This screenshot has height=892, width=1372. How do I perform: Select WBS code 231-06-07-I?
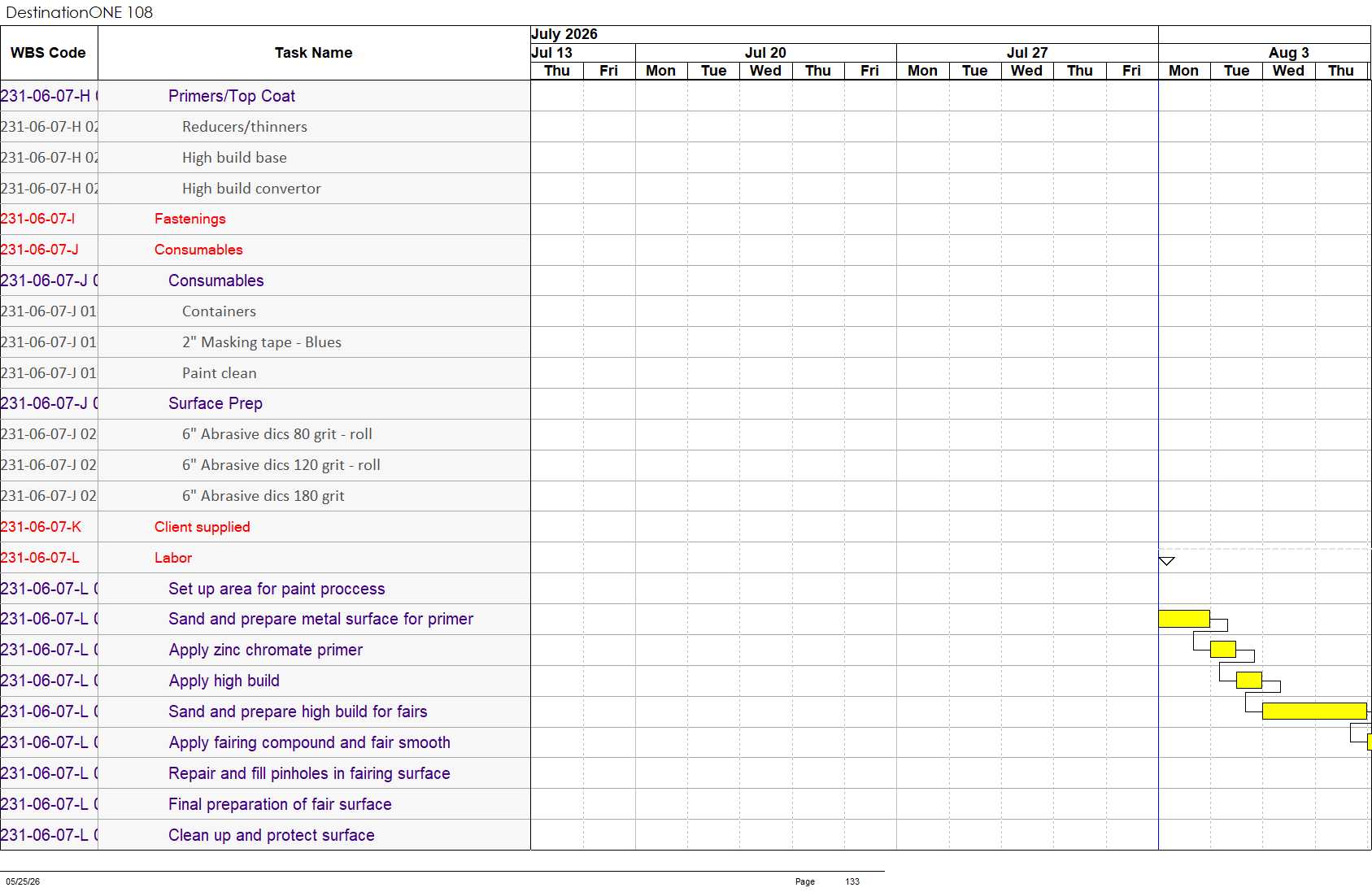[38, 219]
